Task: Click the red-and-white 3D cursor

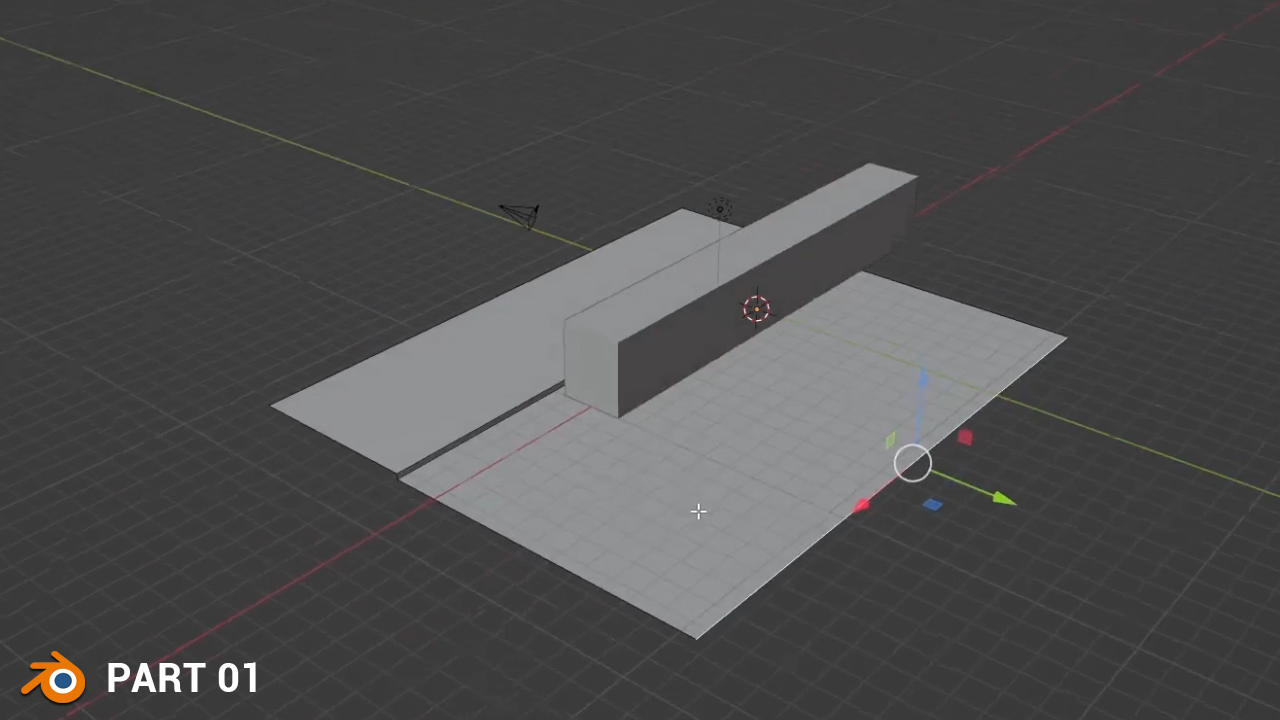Action: 757,309
